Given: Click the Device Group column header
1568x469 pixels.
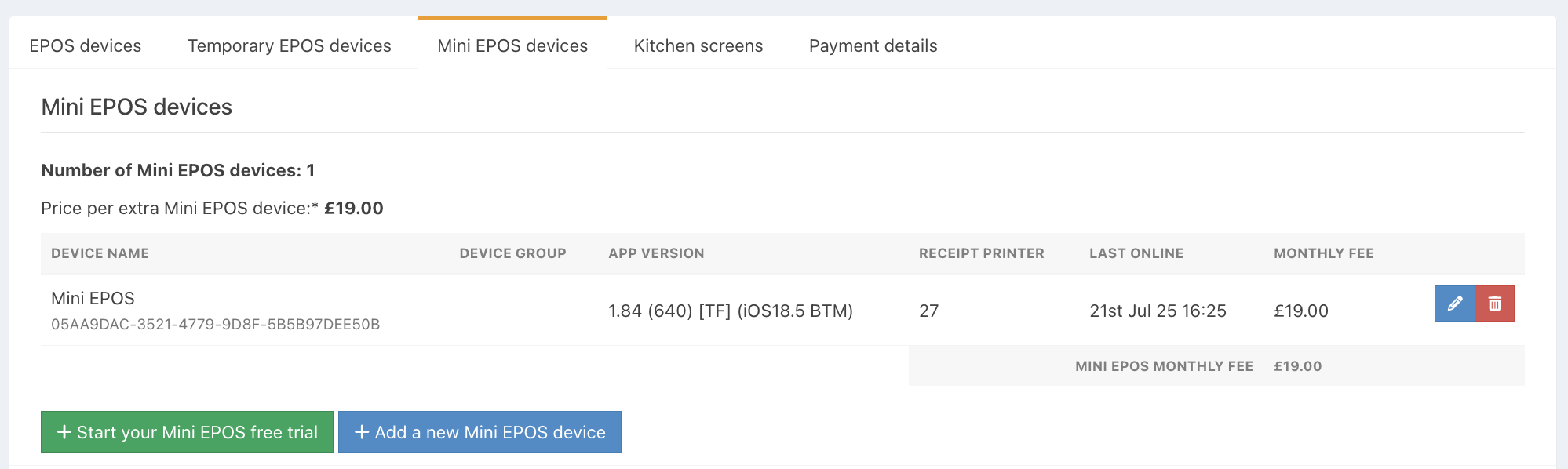Looking at the screenshot, I should click(x=513, y=253).
